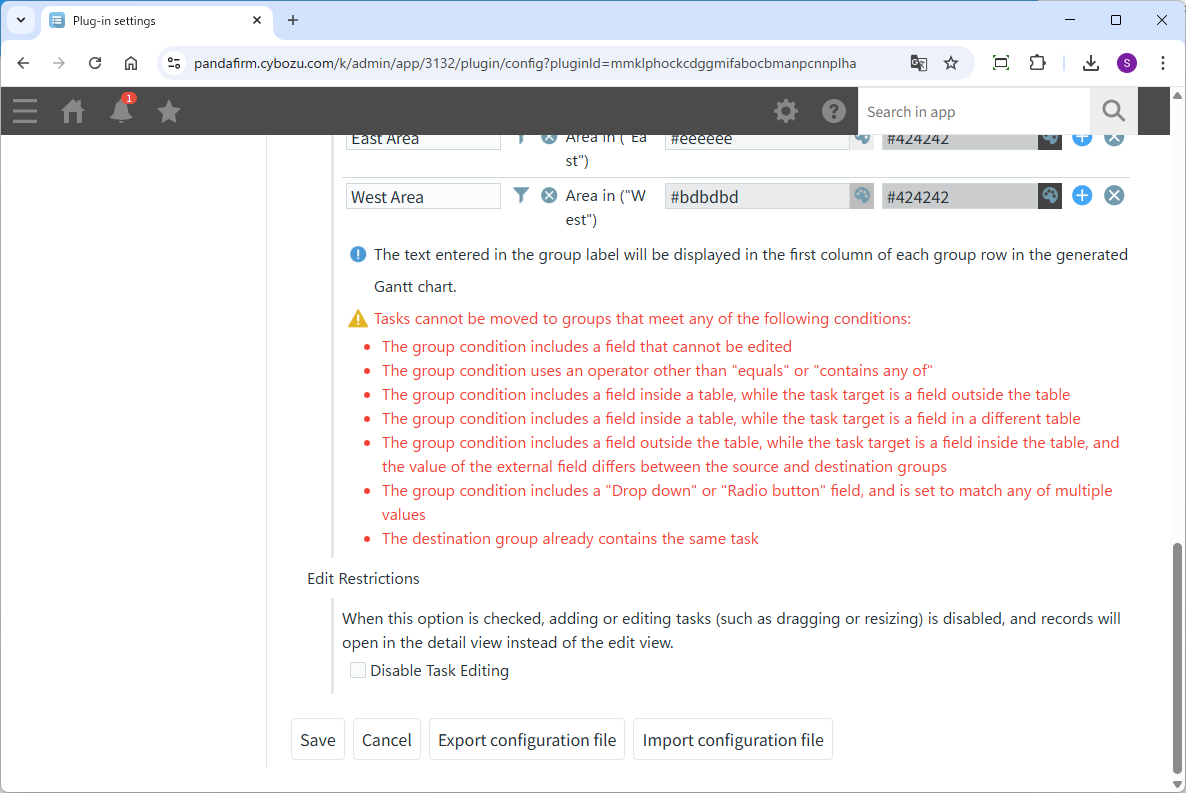Open the browser tab search dropdown
Screen dimensions: 1186x793
click(x=21, y=20)
